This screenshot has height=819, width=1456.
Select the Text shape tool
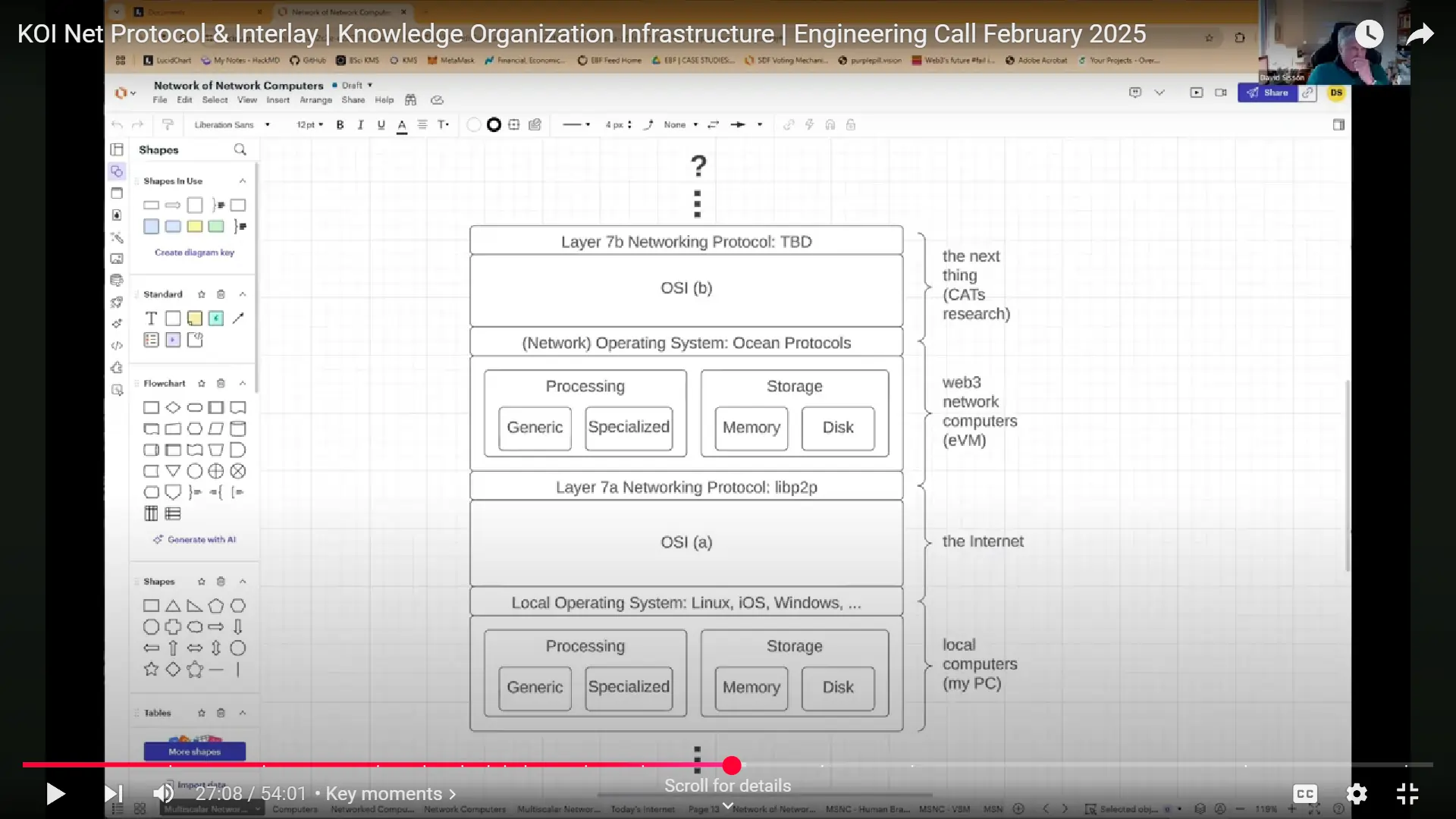pos(150,318)
